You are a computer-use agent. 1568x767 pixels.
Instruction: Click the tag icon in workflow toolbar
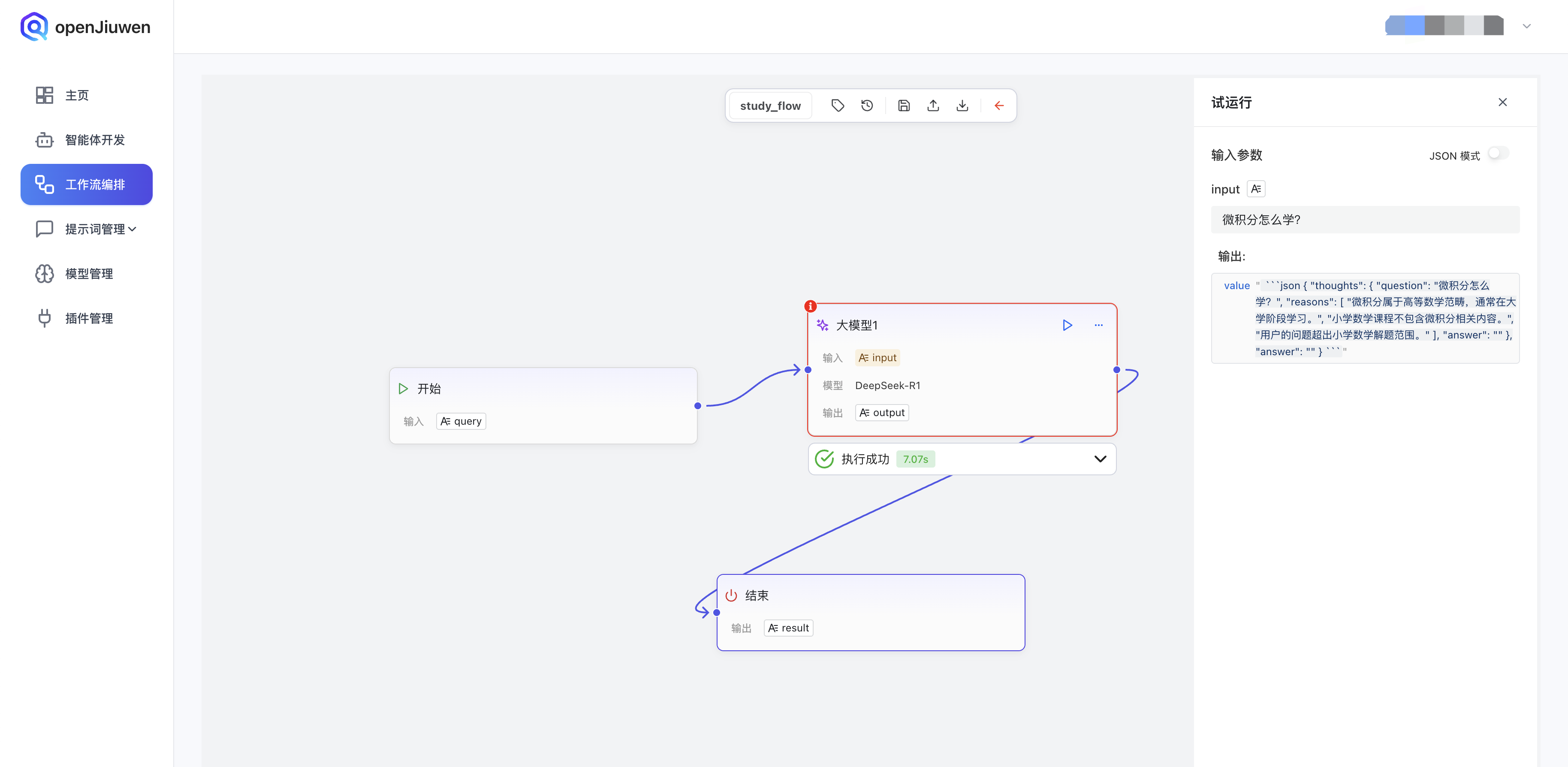pos(838,105)
